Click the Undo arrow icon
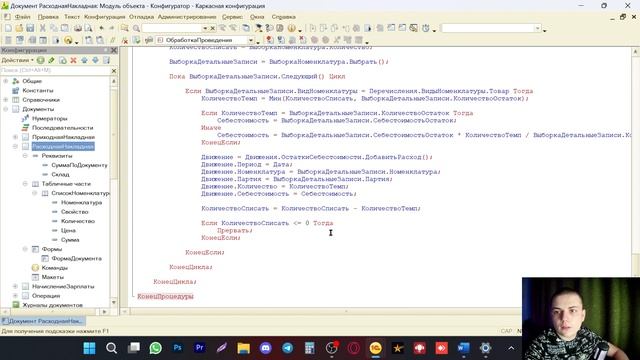 101,28
